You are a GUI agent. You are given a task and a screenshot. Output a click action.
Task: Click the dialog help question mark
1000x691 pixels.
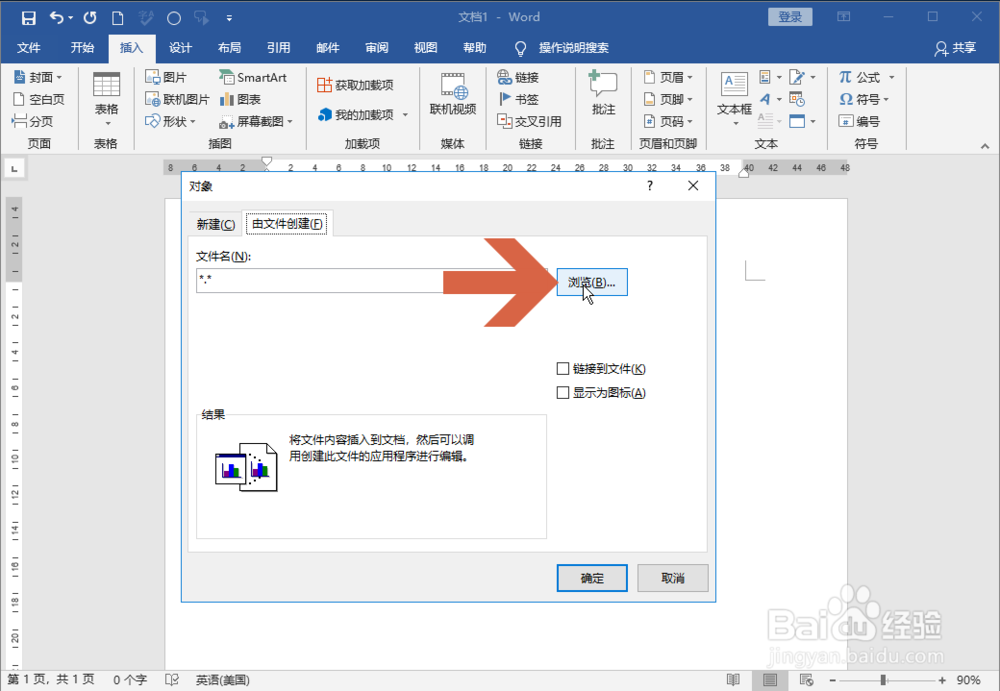point(650,186)
